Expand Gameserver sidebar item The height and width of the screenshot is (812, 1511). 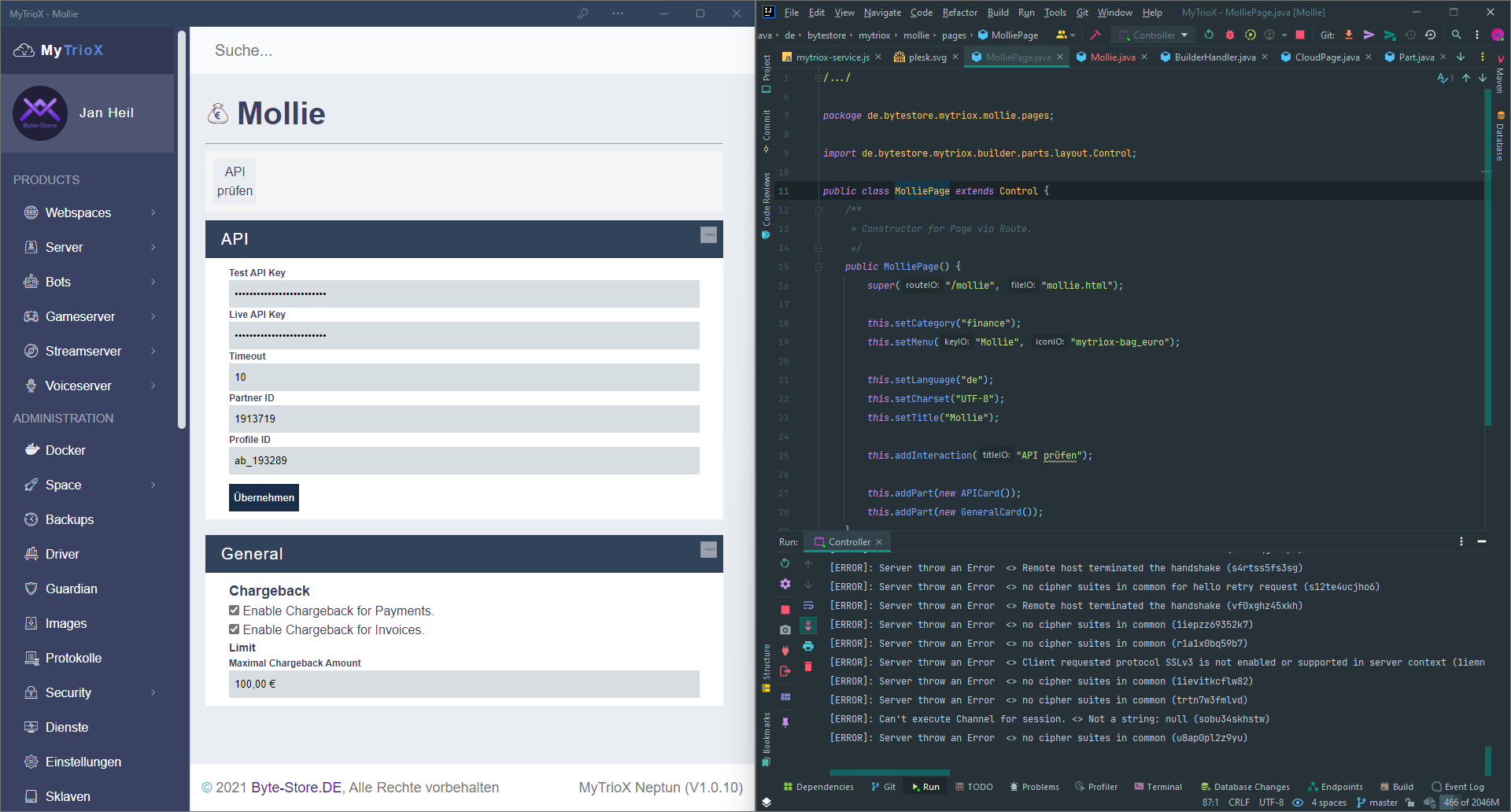153,316
